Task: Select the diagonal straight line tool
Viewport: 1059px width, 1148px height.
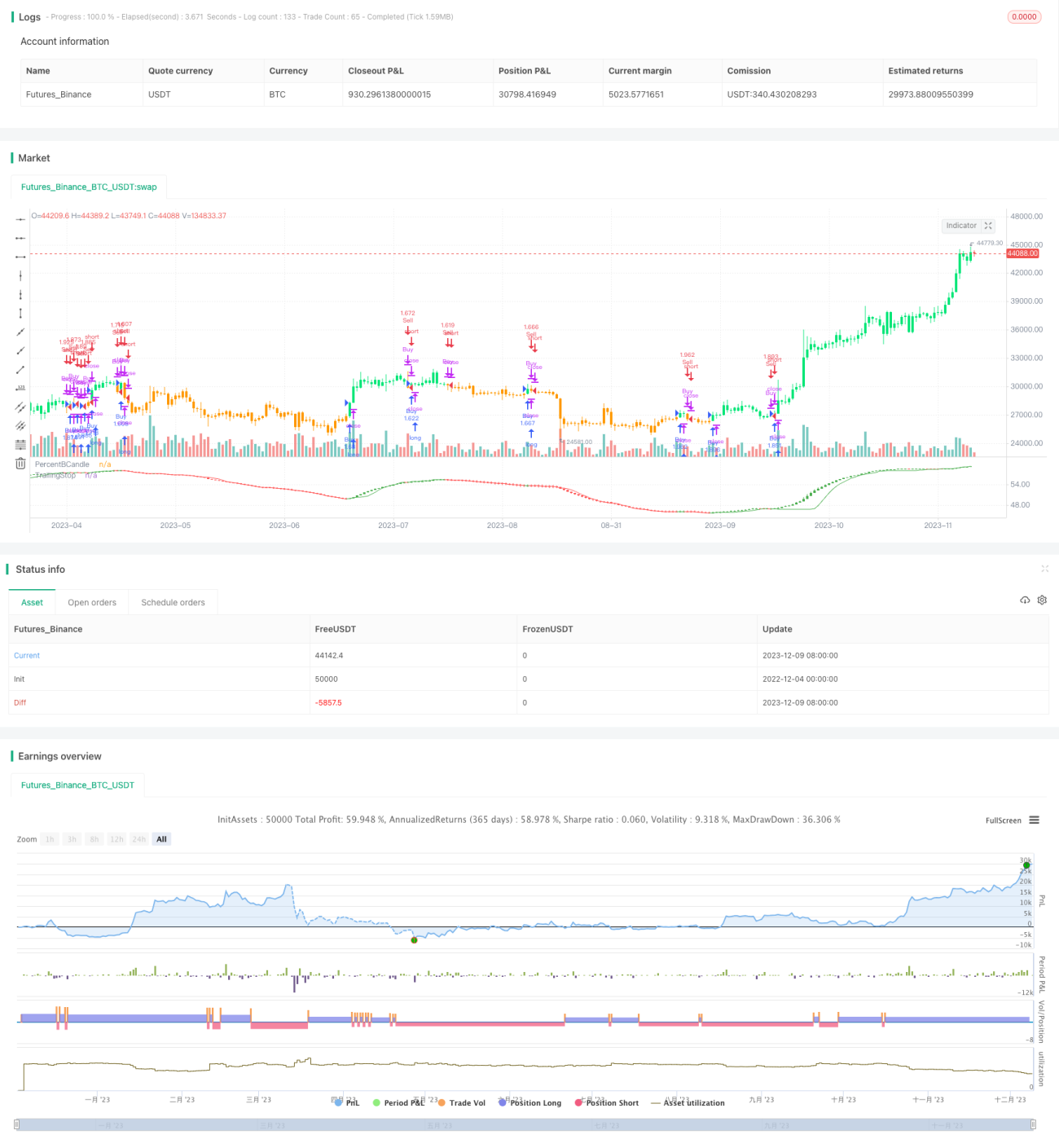Action: point(20,332)
